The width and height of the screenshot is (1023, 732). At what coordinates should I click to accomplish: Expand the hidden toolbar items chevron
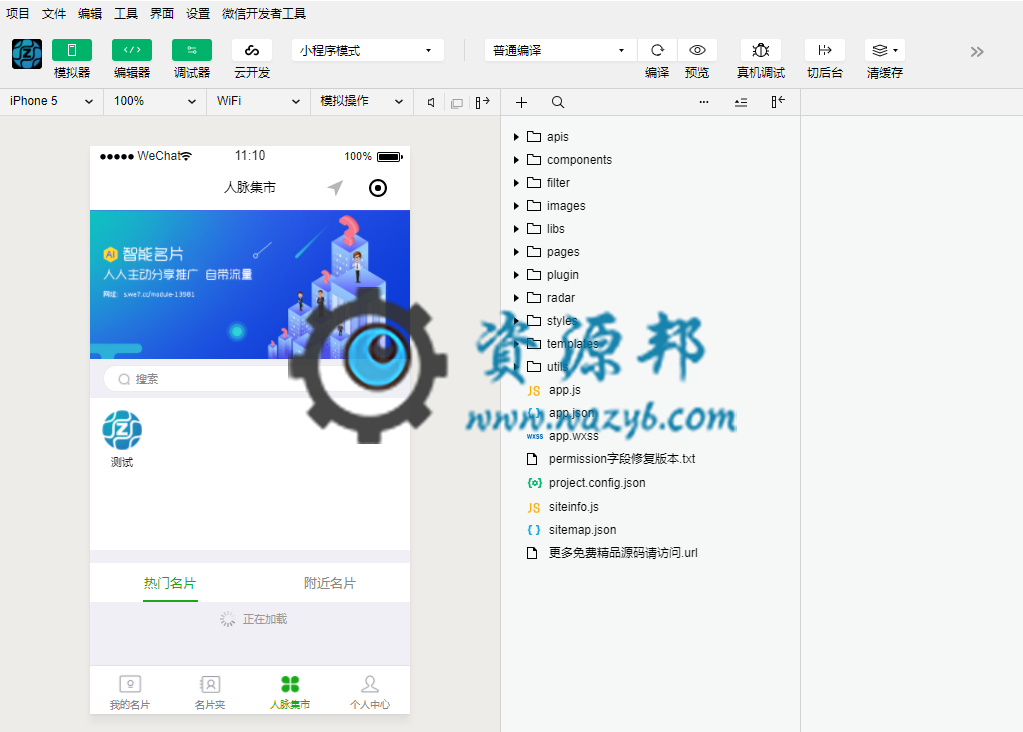point(977,52)
